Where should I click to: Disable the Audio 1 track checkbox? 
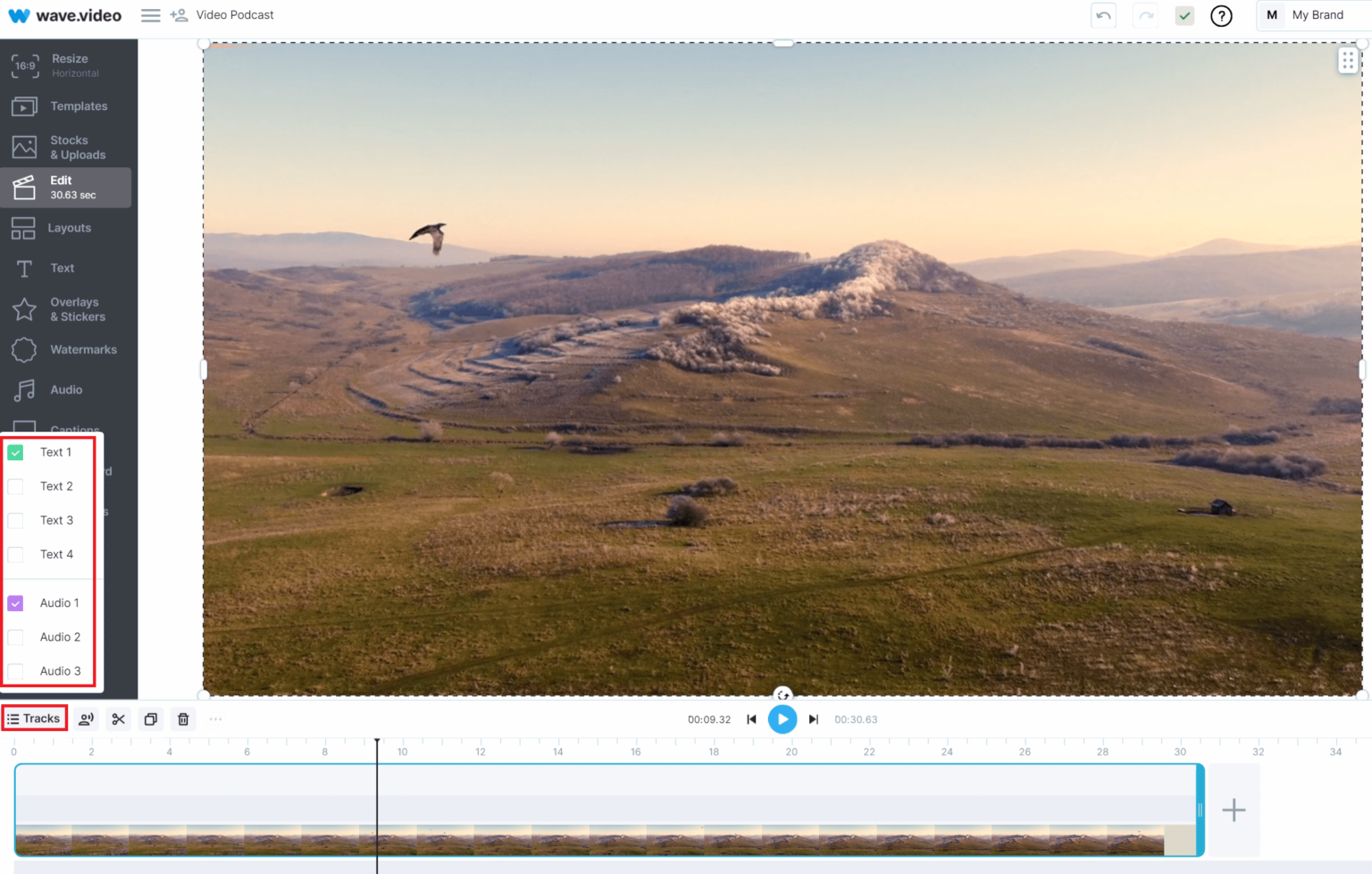pyautogui.click(x=14, y=602)
